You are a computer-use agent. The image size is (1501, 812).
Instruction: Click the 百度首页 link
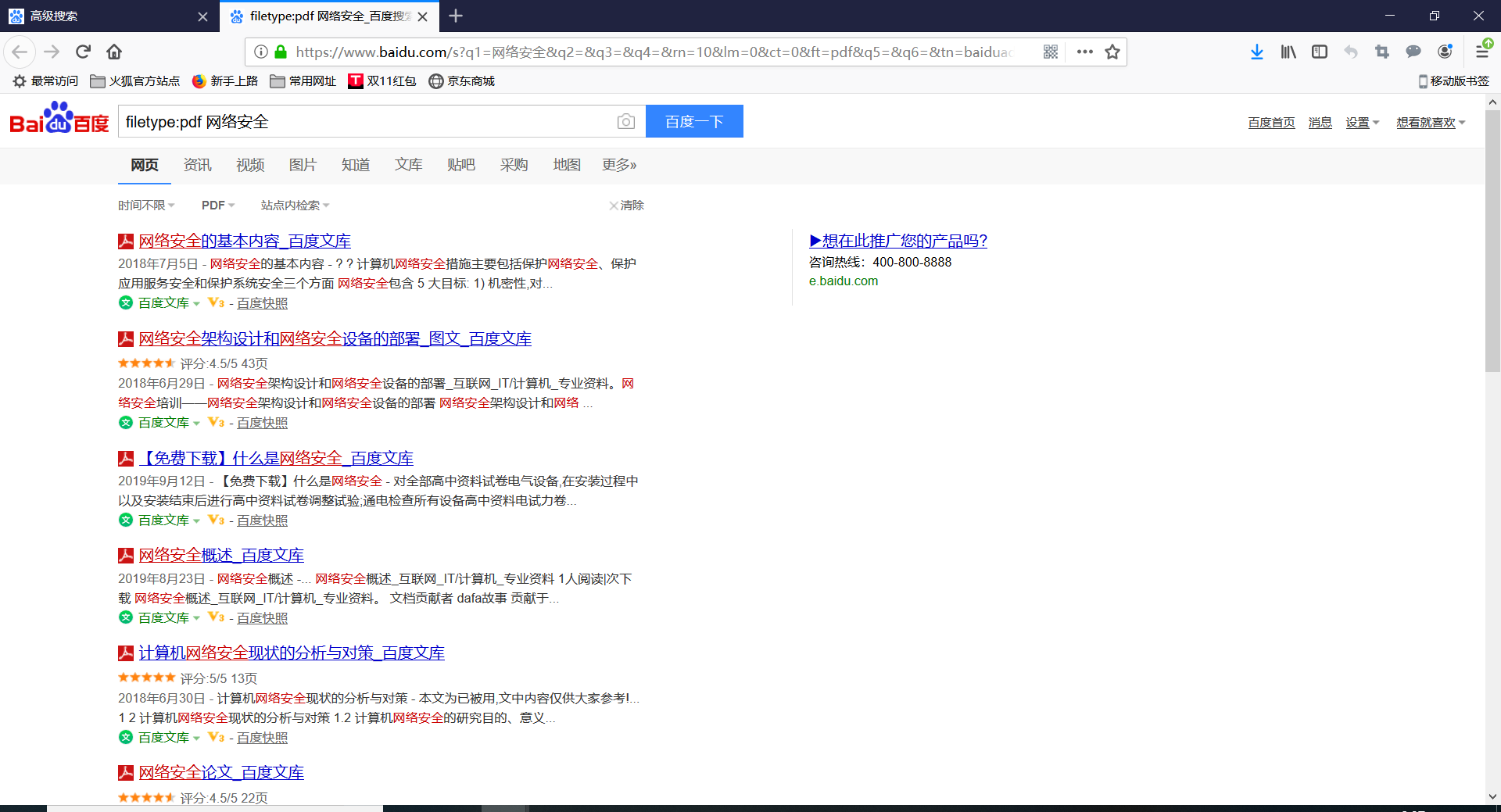(x=1271, y=123)
